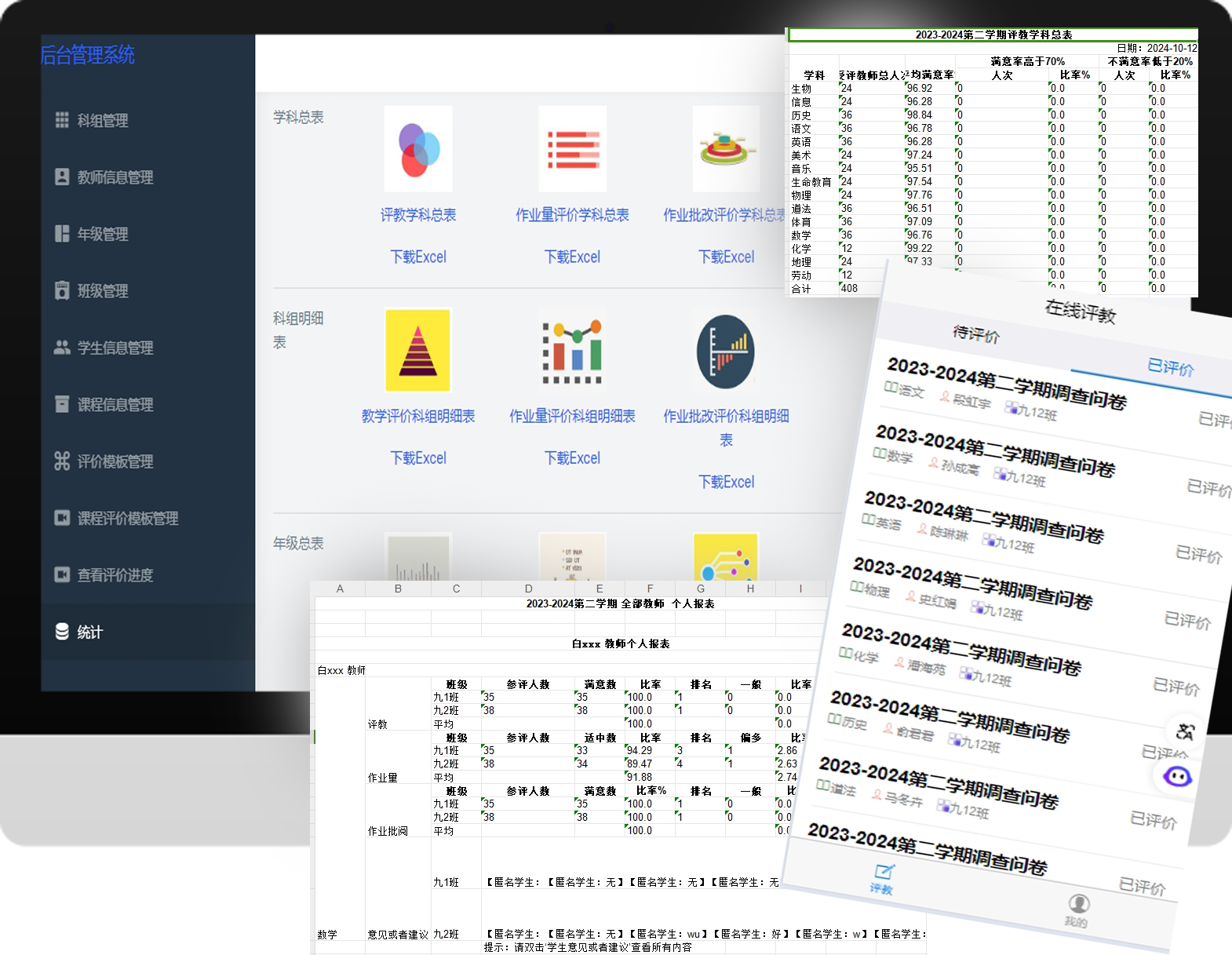The height and width of the screenshot is (955, 1232).
Task: Switch to the 已评价 tab
Action: coord(1170,366)
